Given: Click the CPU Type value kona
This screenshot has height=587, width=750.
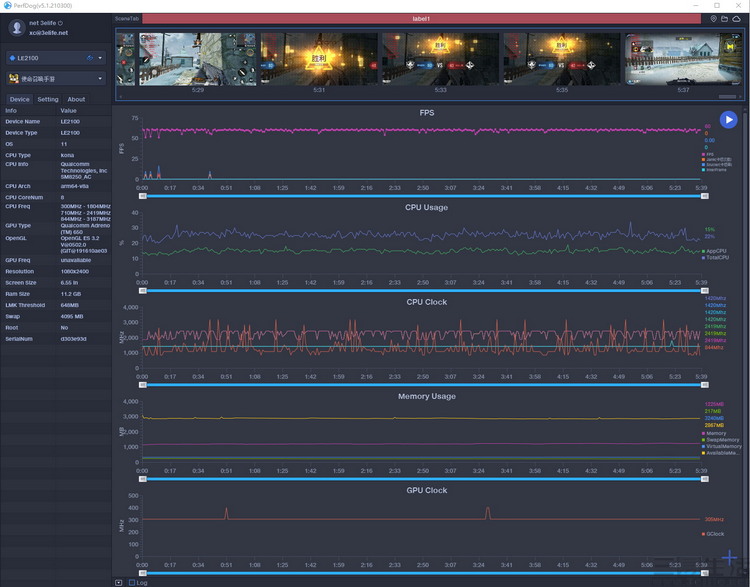Looking at the screenshot, I should pos(67,155).
